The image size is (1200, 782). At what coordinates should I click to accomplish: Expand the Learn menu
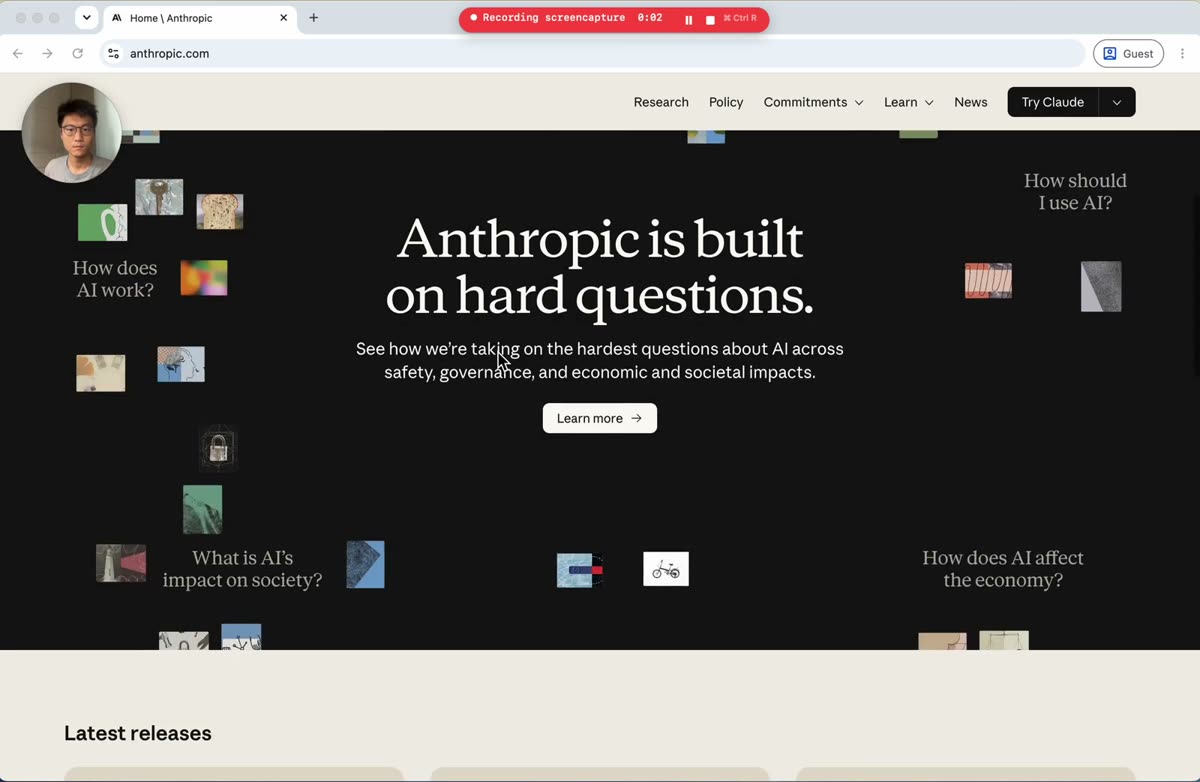(x=908, y=102)
